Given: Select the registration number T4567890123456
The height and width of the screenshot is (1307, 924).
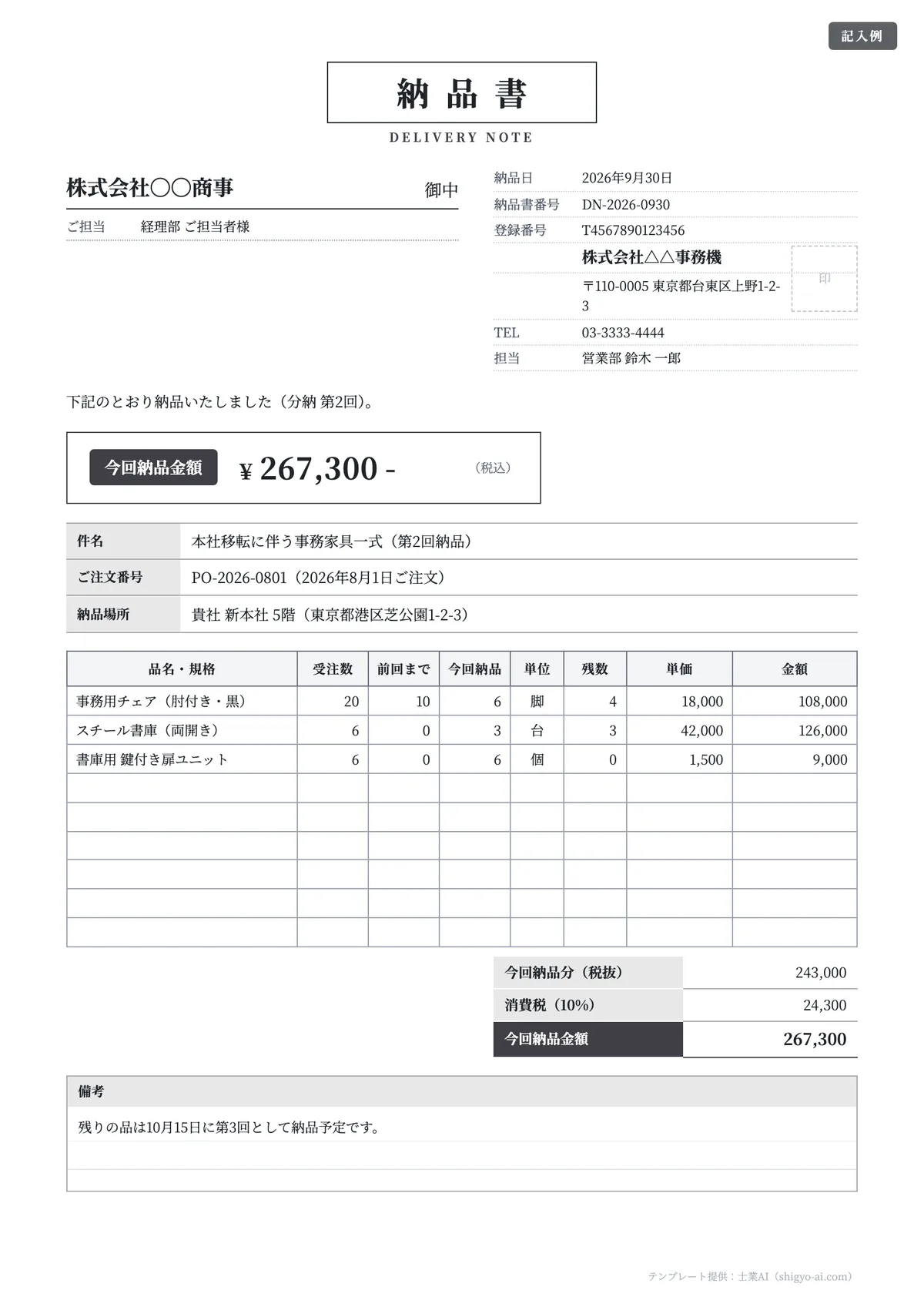Looking at the screenshot, I should coord(633,230).
